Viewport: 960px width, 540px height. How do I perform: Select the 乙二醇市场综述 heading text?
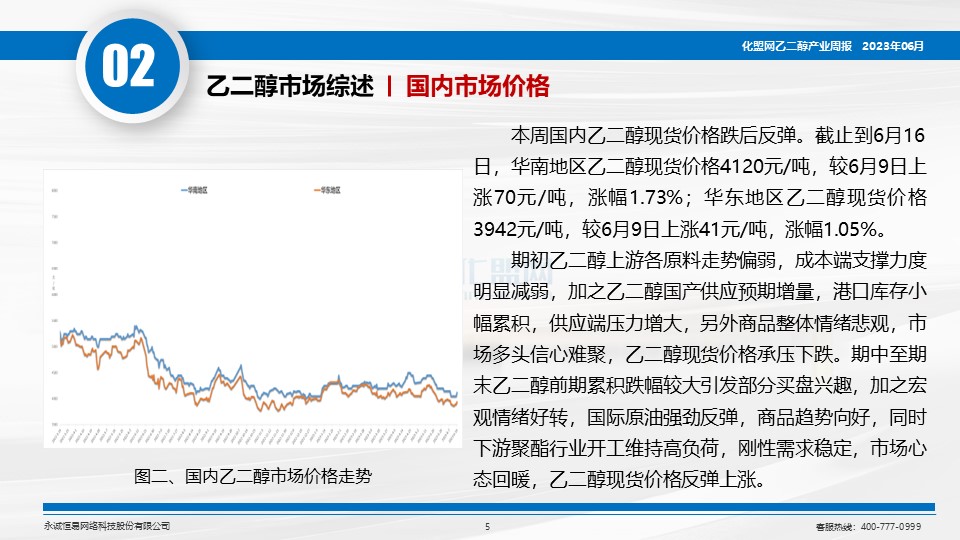[289, 87]
